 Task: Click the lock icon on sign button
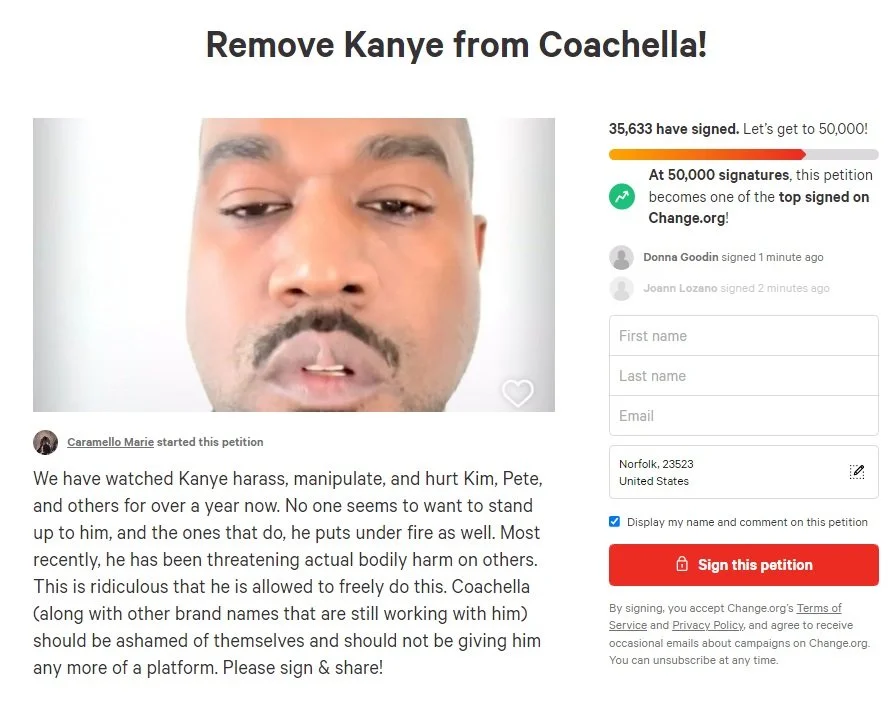(682, 564)
